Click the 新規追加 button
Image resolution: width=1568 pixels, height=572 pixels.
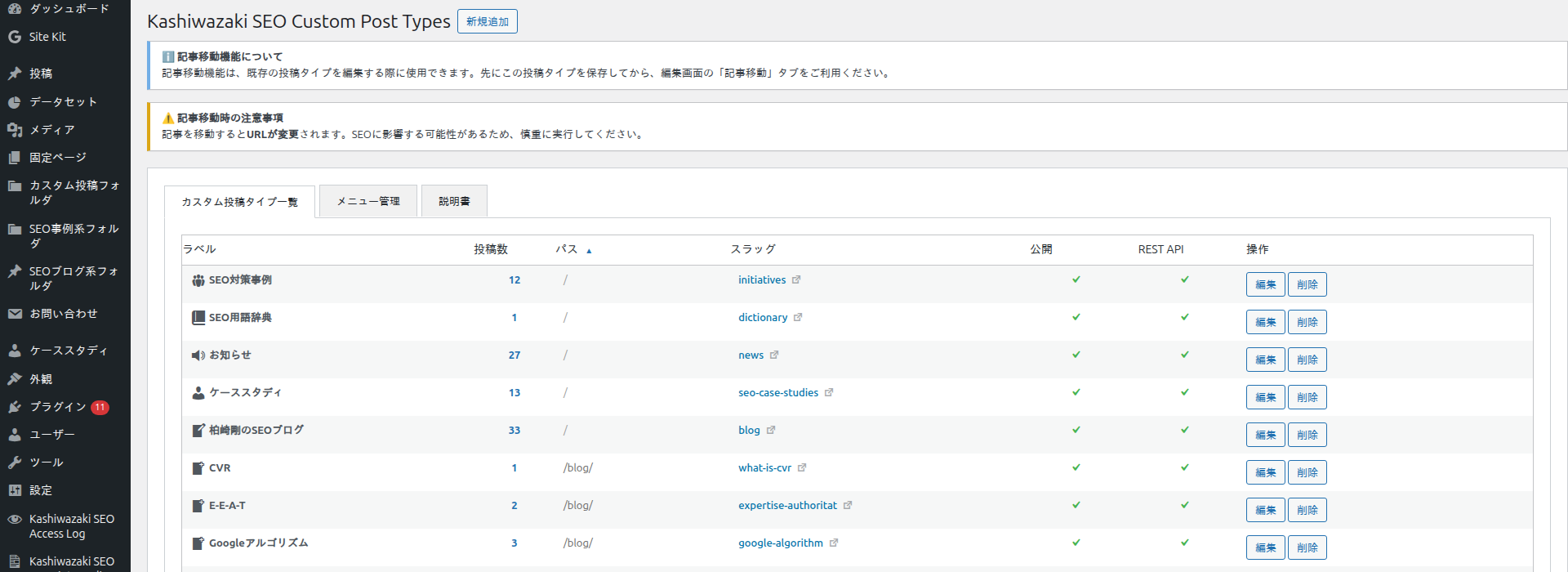coord(488,22)
